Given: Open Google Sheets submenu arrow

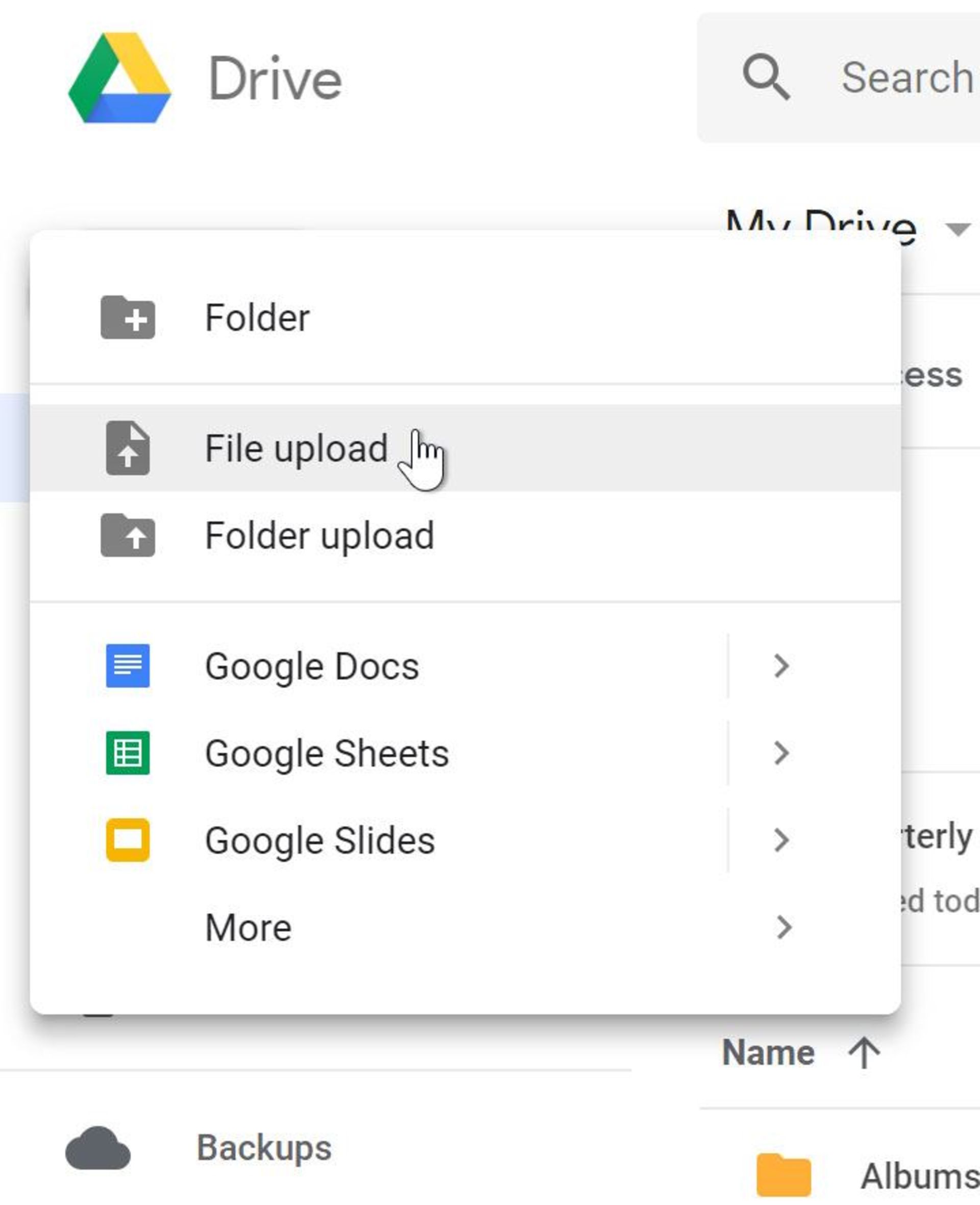Looking at the screenshot, I should click(781, 753).
